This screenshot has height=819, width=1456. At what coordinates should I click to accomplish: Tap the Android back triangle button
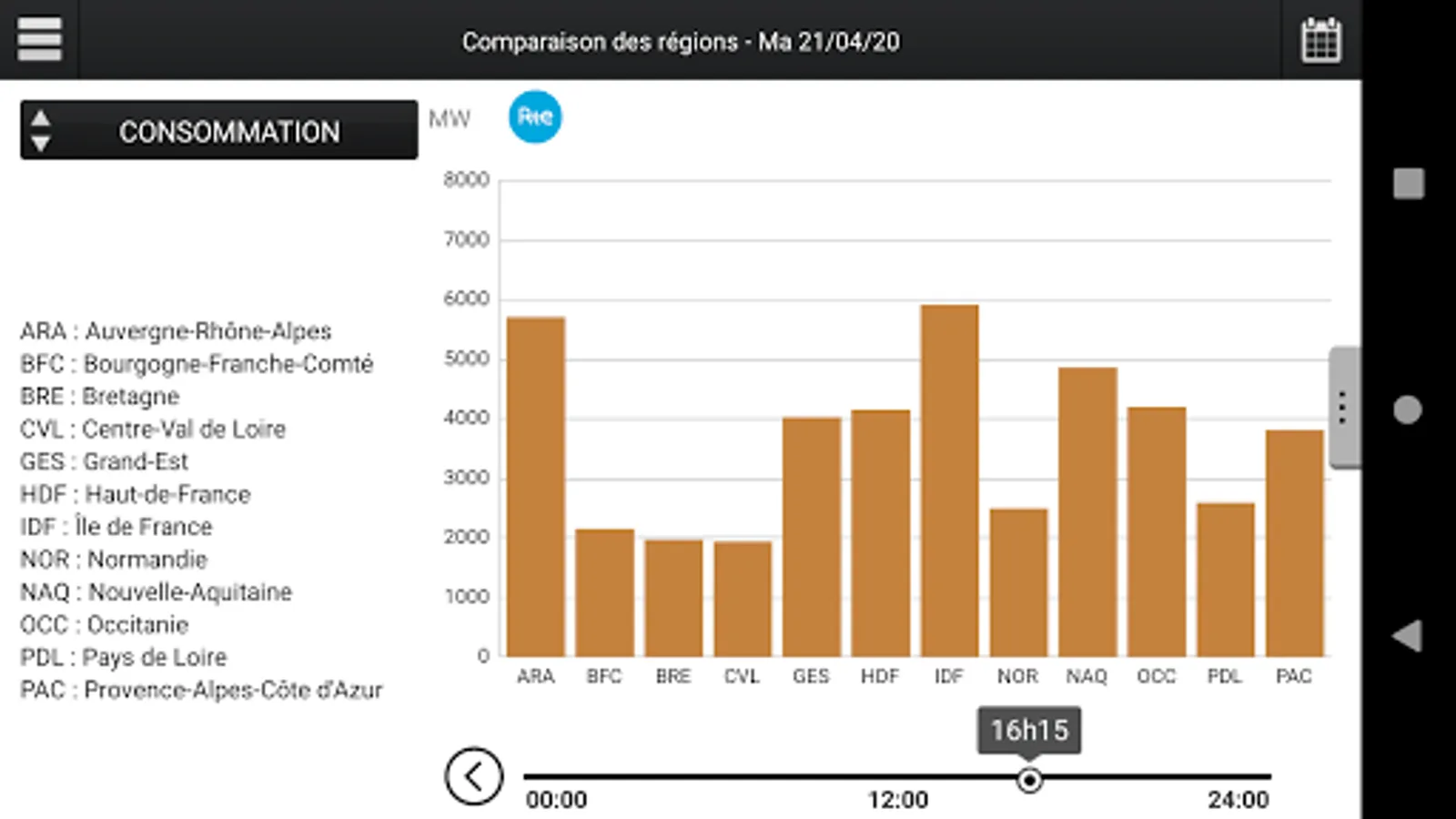(1407, 635)
